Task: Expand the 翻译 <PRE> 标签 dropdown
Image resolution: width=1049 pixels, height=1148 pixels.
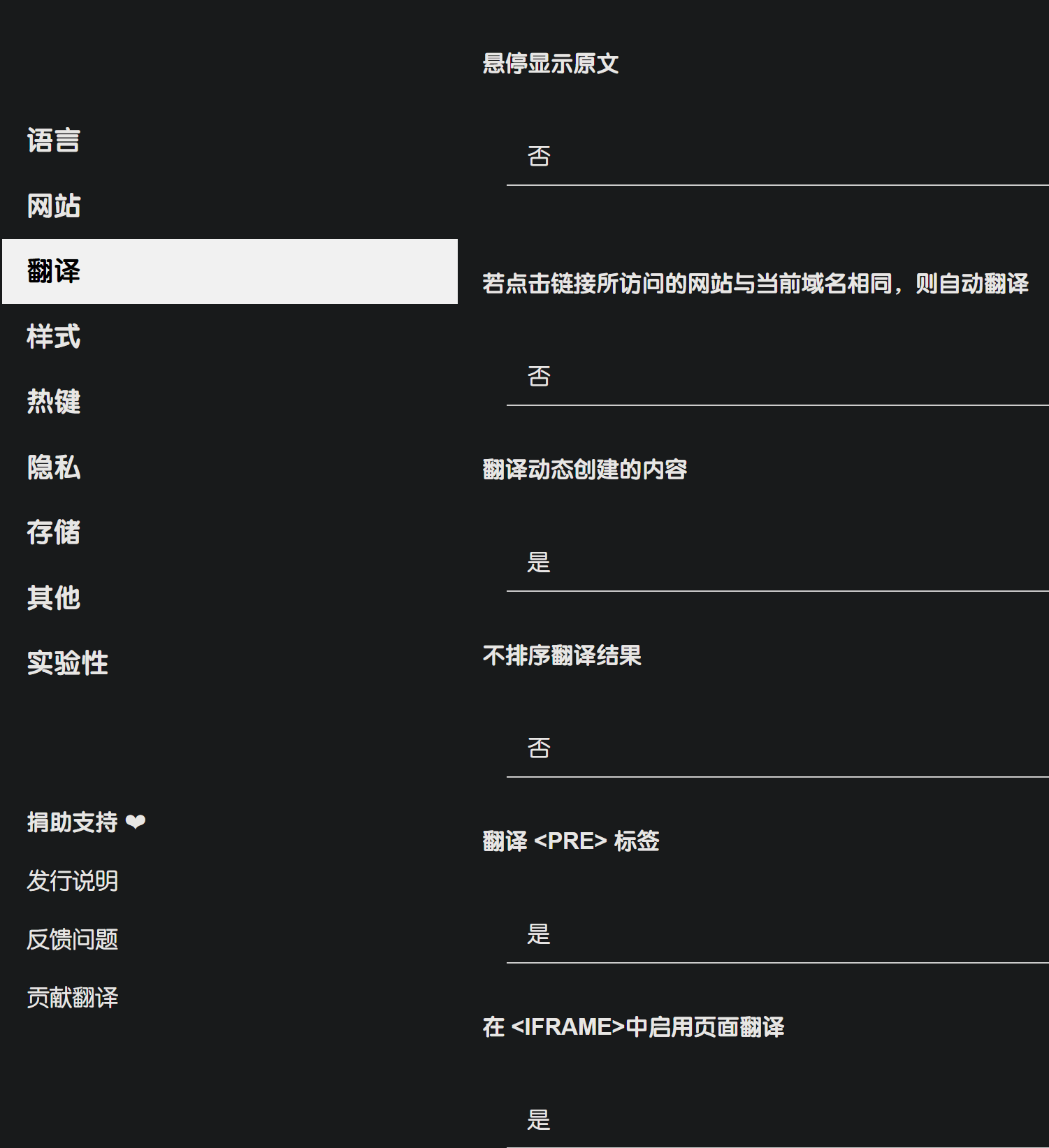Action: [777, 934]
